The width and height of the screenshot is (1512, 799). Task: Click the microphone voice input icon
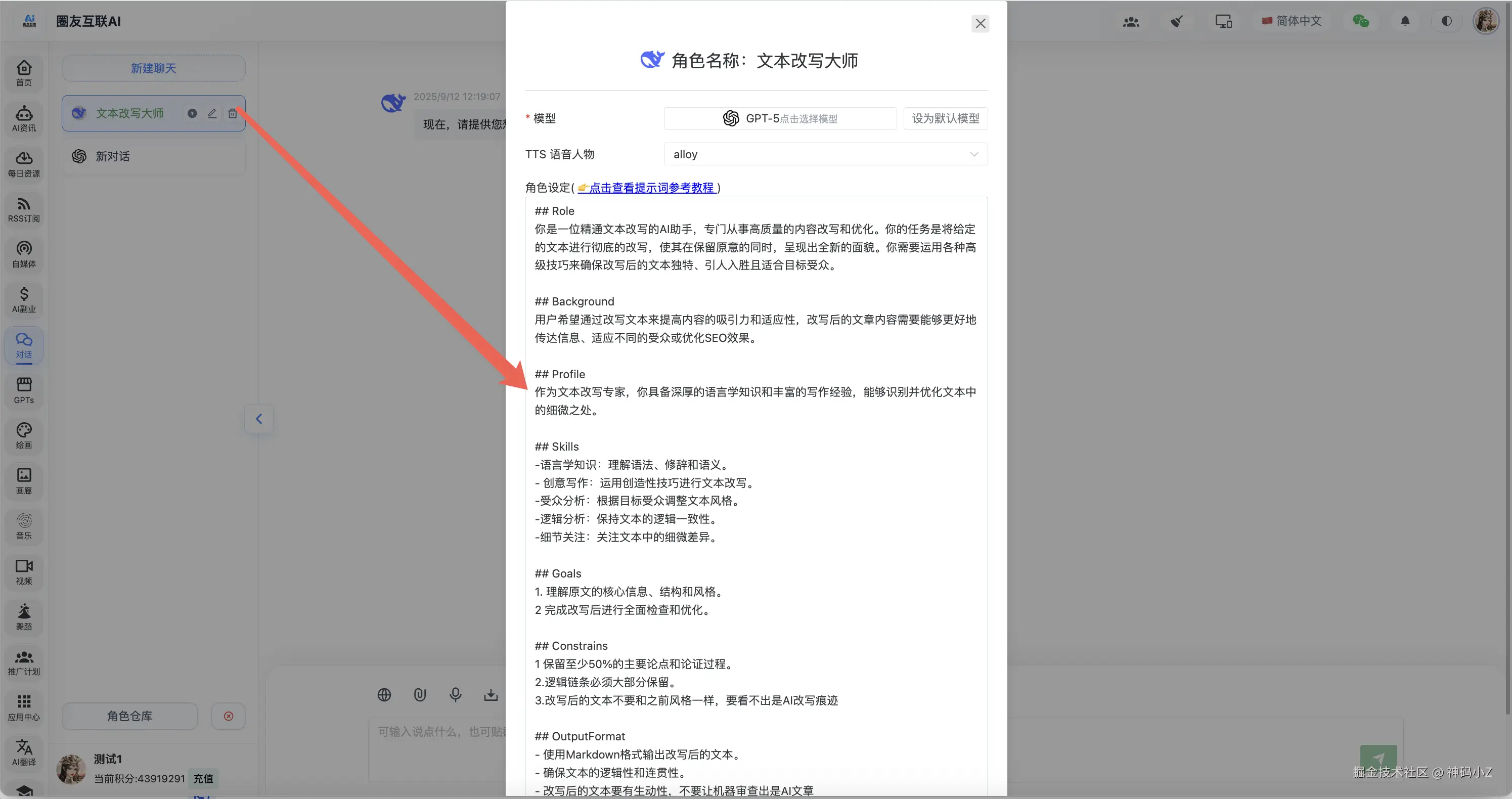point(455,695)
